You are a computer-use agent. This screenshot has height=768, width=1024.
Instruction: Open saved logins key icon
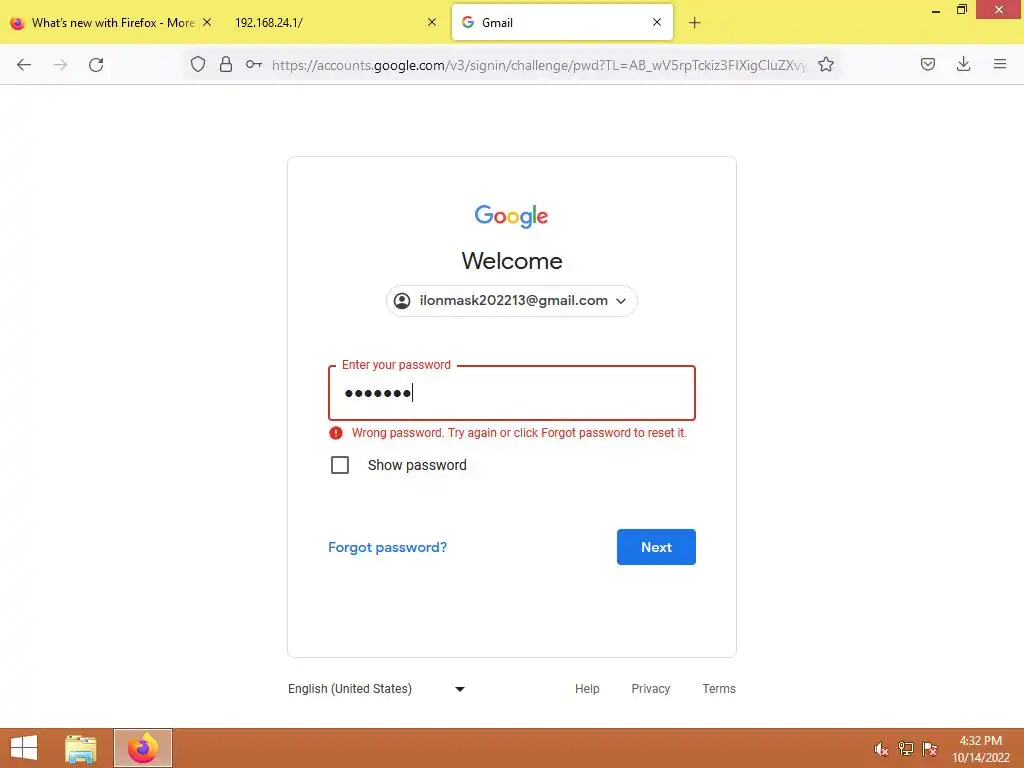pyautogui.click(x=253, y=64)
